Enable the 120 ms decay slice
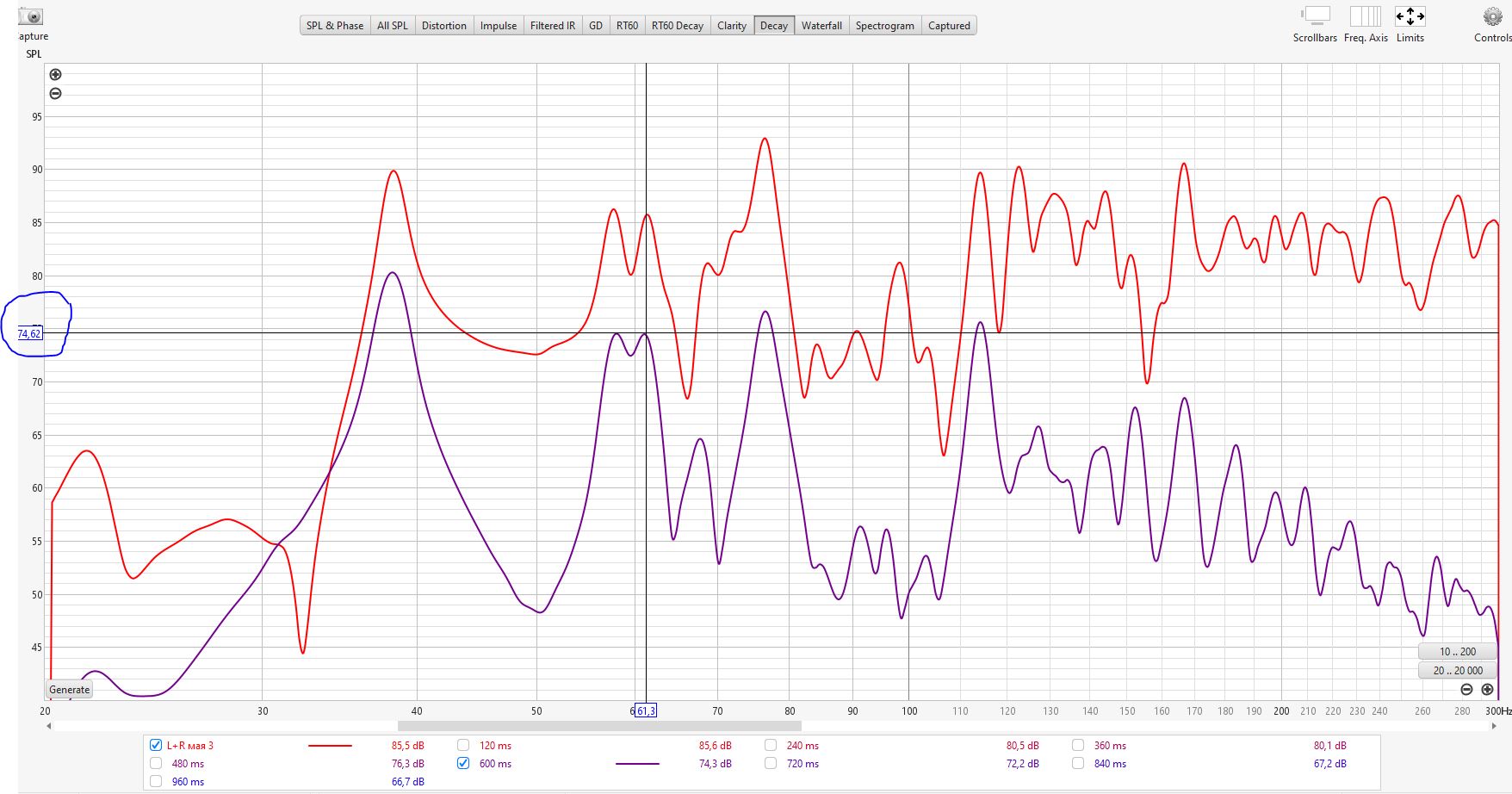 [463, 746]
